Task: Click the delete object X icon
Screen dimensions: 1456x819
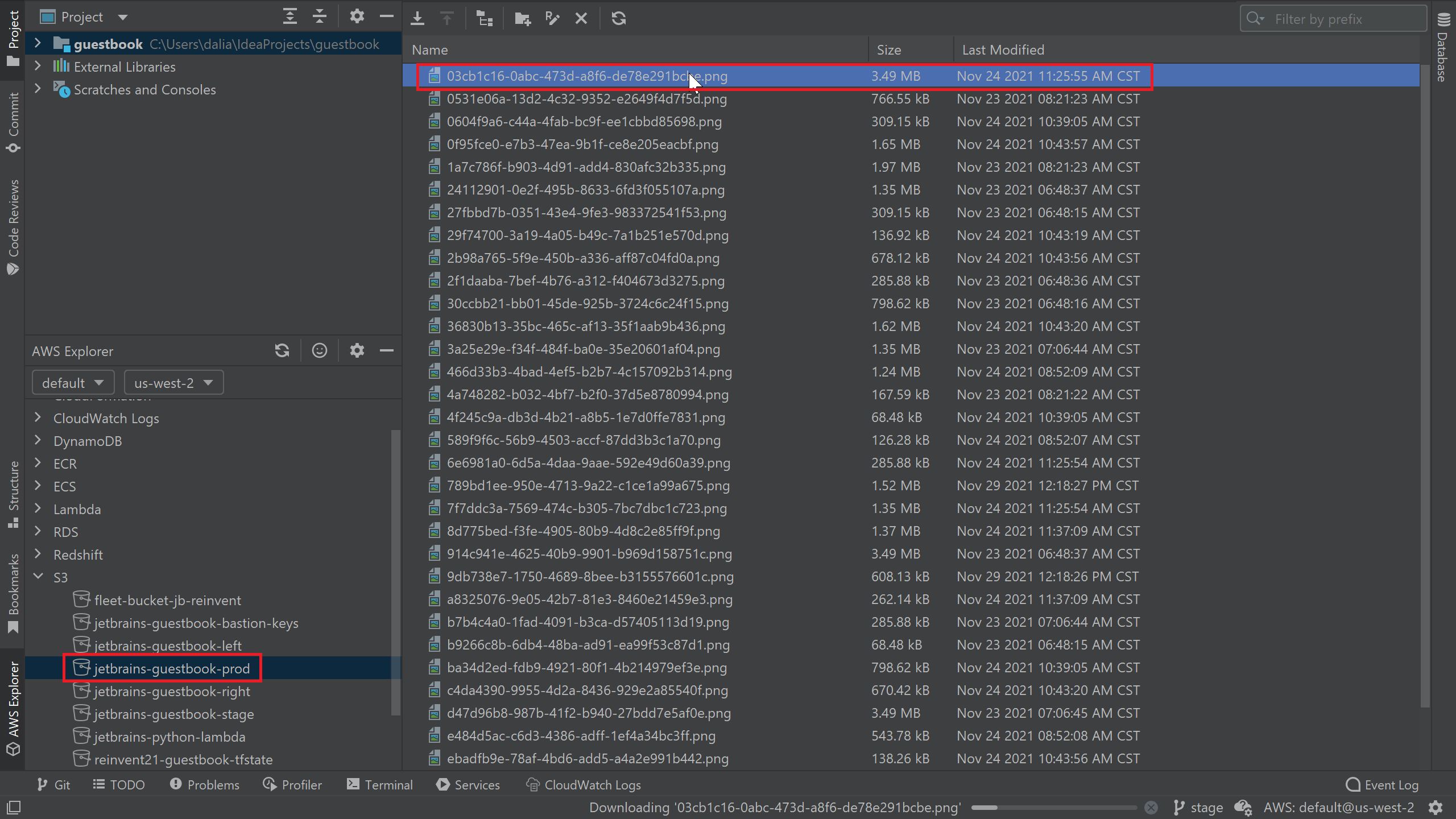Action: click(x=581, y=18)
